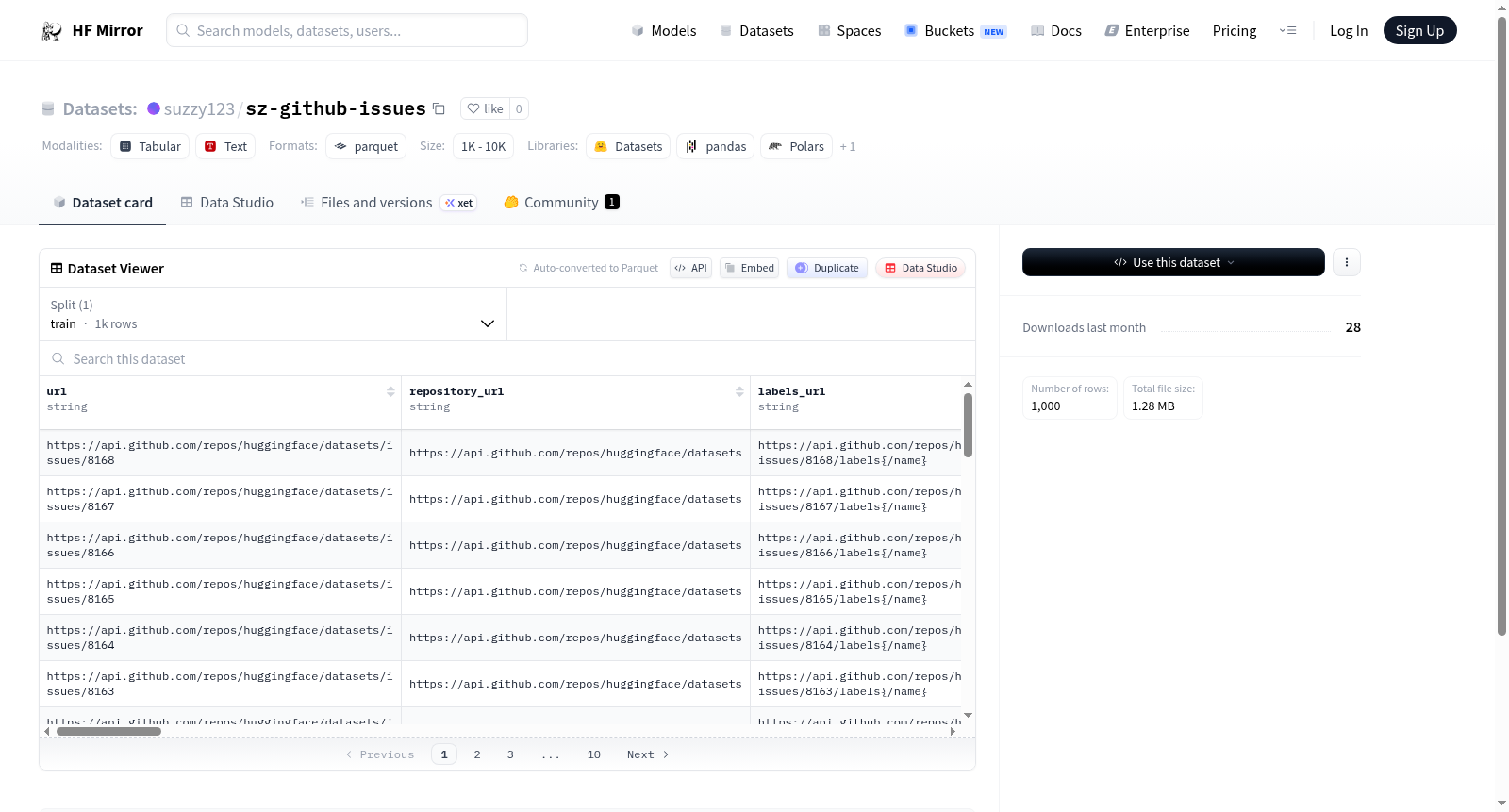This screenshot has height=812, width=1509.
Task: Click the table scroll-up arrow
Action: (x=968, y=385)
